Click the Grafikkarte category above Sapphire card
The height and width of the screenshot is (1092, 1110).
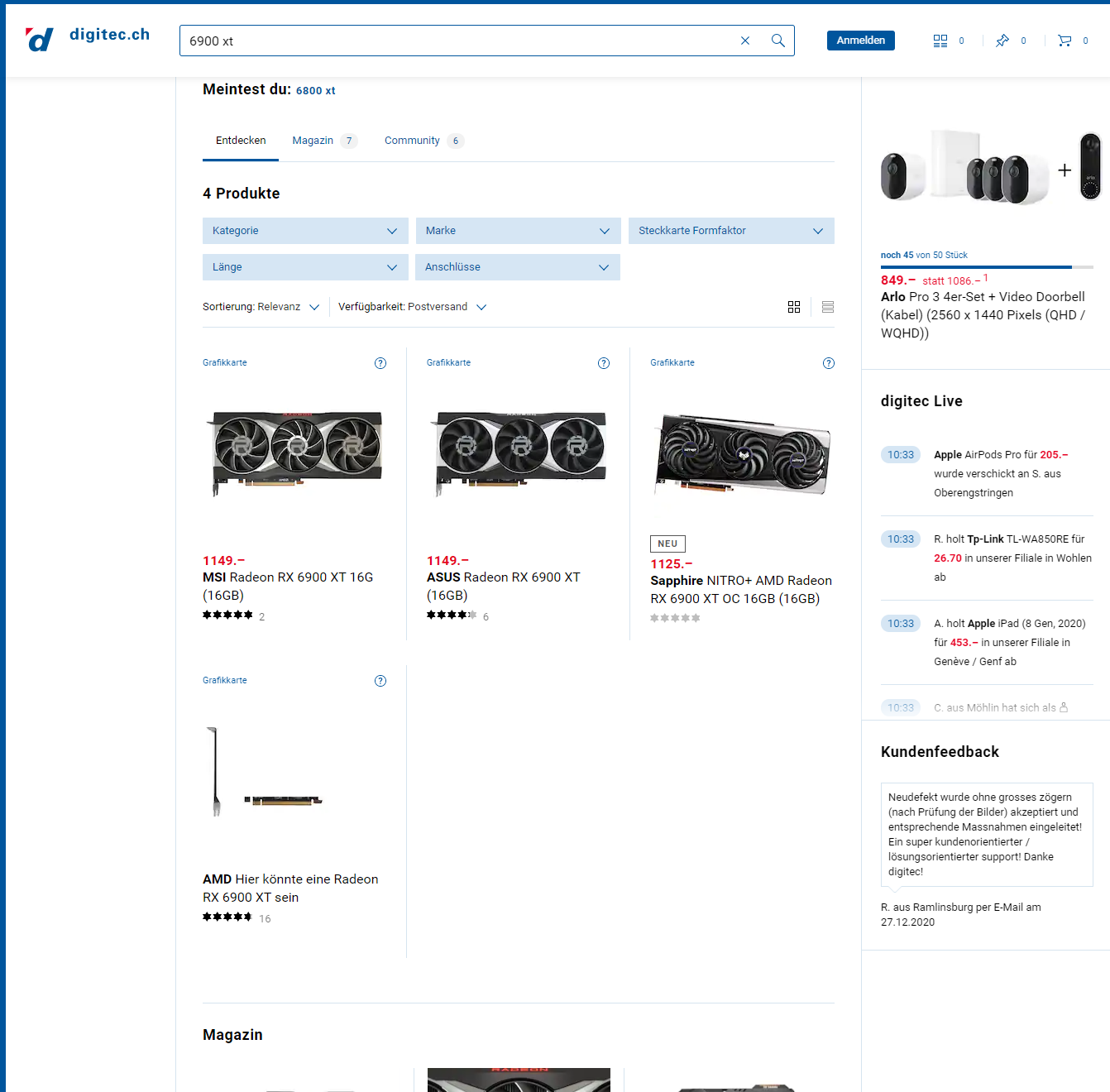click(x=672, y=363)
